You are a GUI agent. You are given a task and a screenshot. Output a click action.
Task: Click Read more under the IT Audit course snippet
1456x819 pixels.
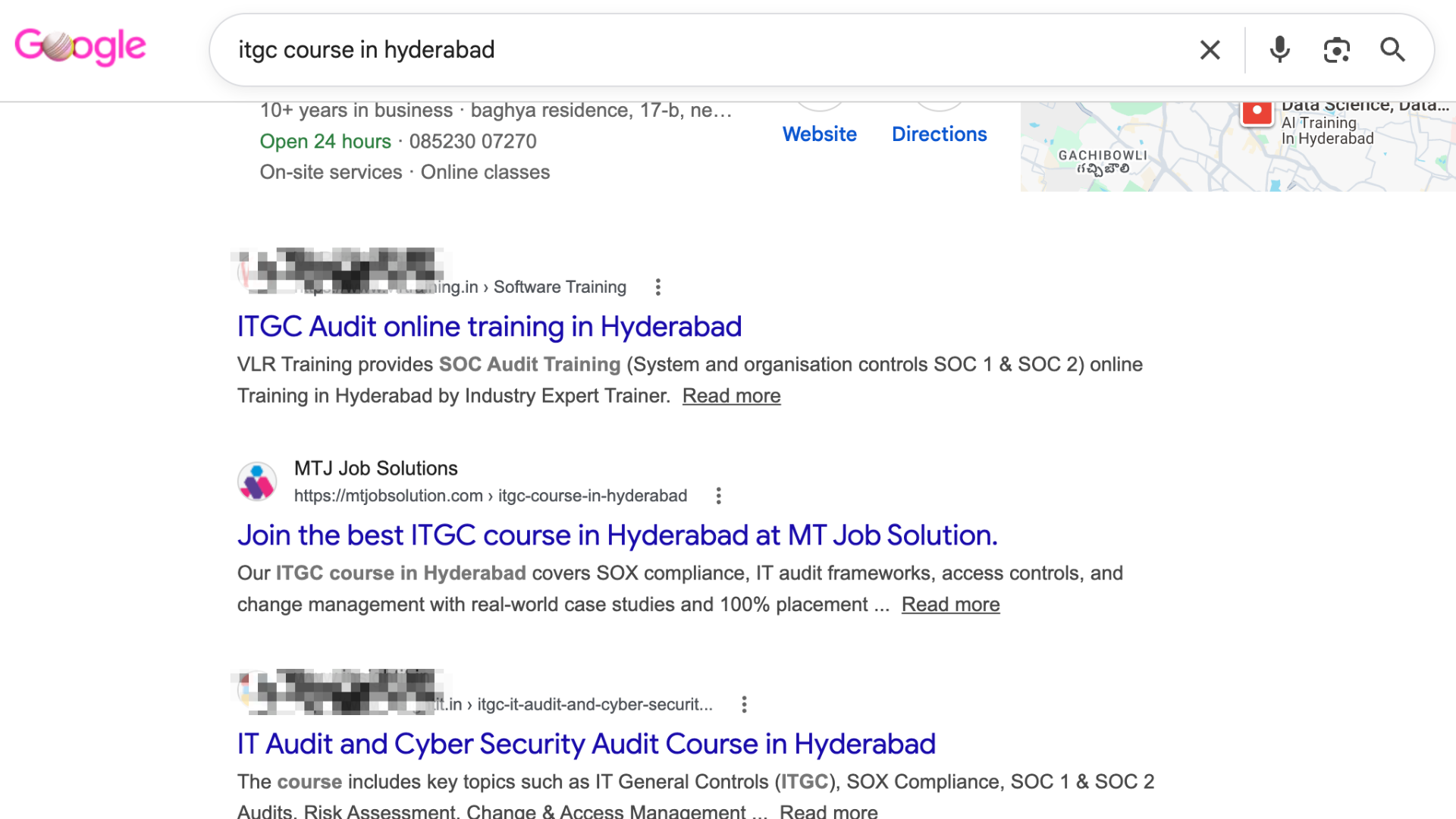click(828, 811)
